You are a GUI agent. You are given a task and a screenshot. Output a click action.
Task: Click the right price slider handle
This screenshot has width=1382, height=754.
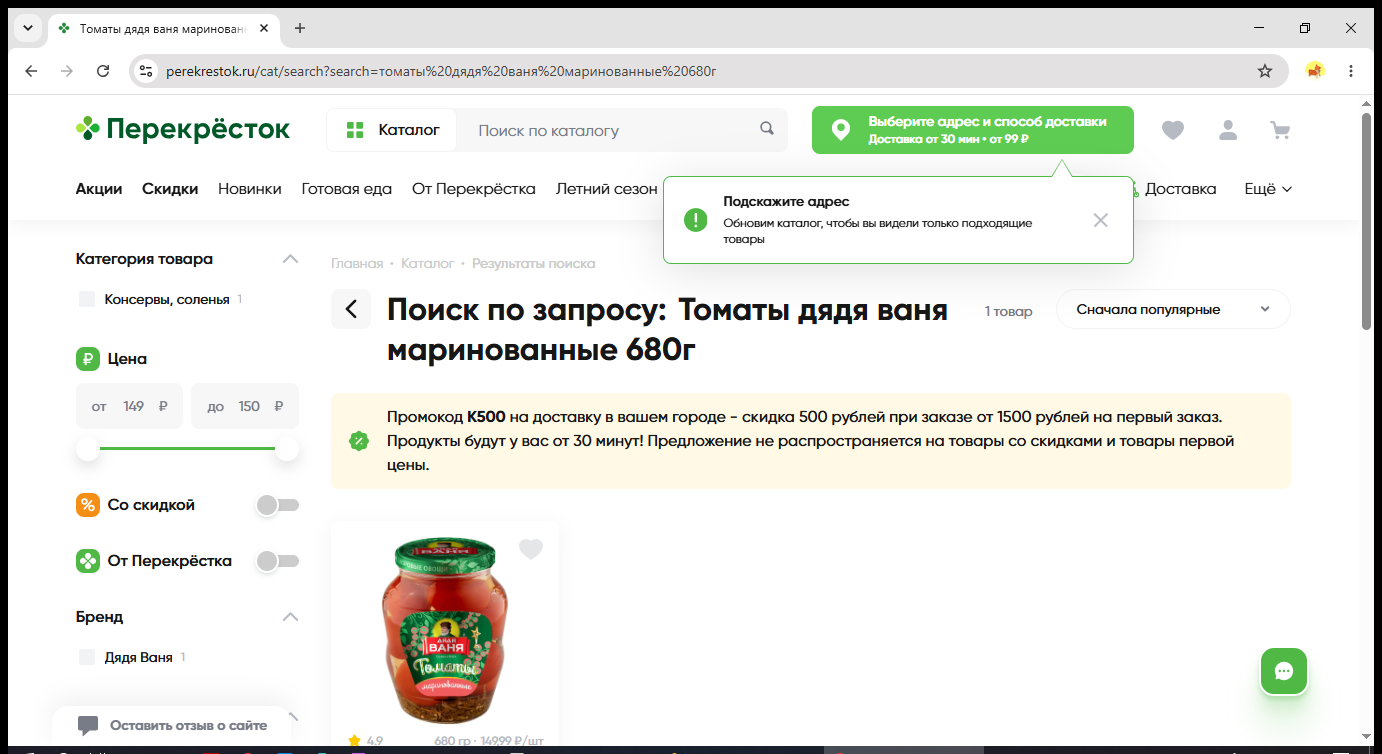point(287,449)
